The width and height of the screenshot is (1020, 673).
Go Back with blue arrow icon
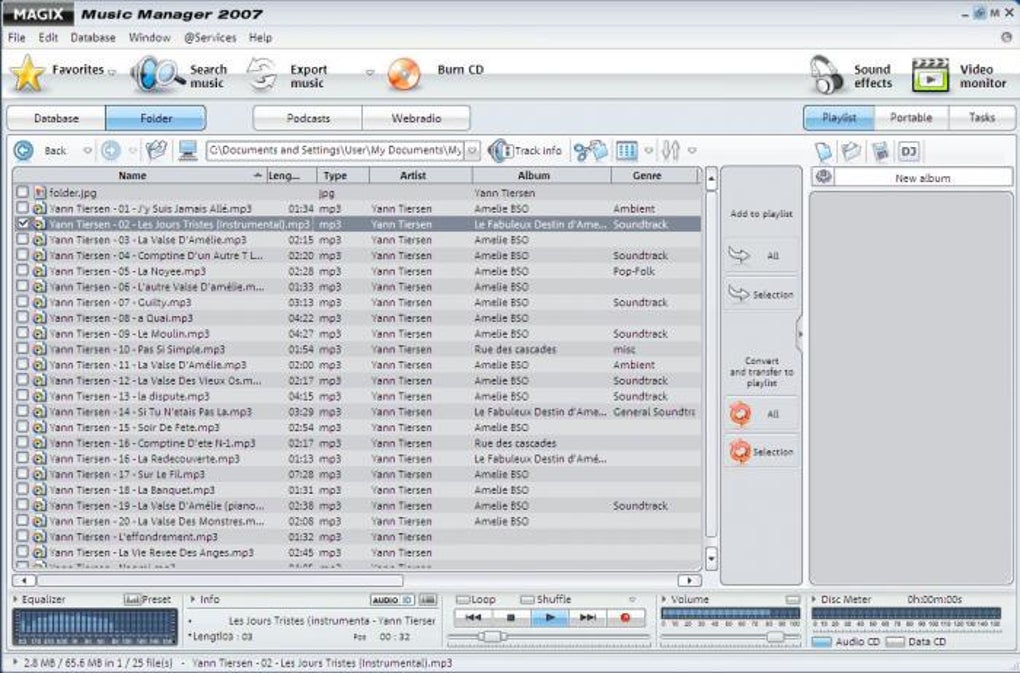point(23,150)
